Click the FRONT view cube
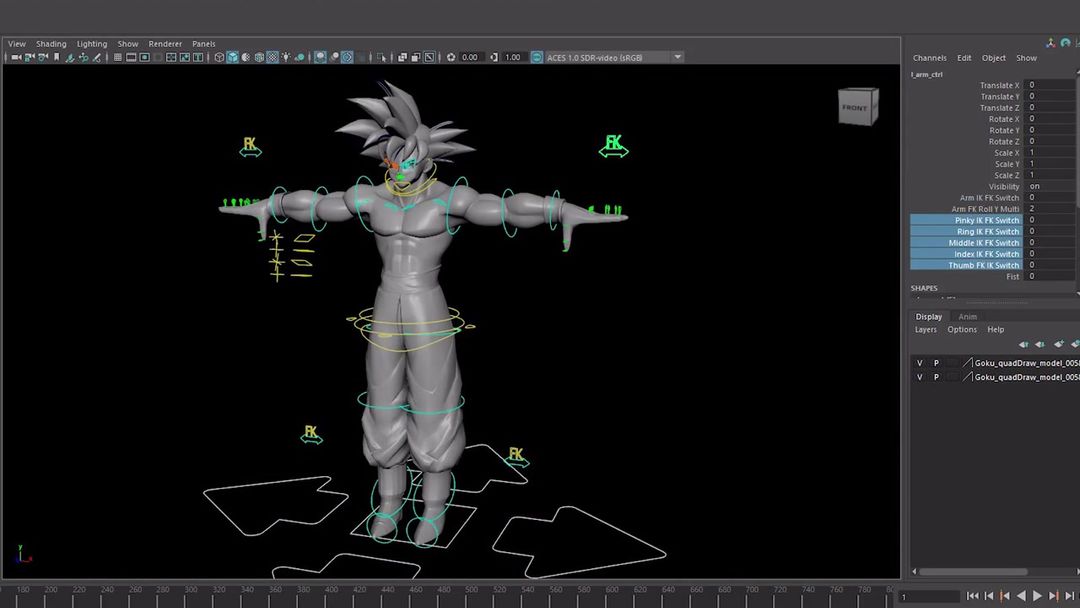 [x=858, y=107]
